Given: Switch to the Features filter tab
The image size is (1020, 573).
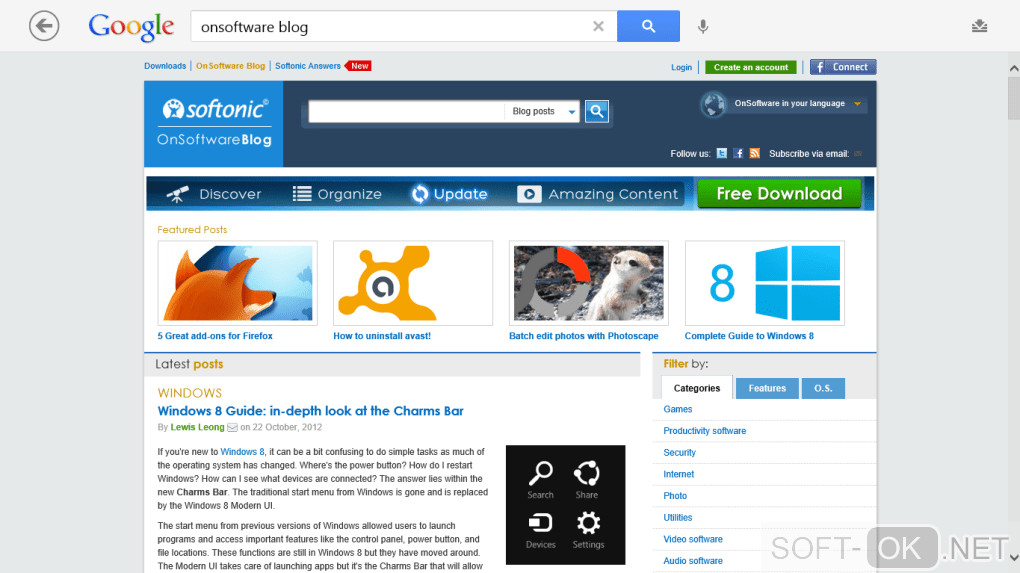Looking at the screenshot, I should click(767, 388).
